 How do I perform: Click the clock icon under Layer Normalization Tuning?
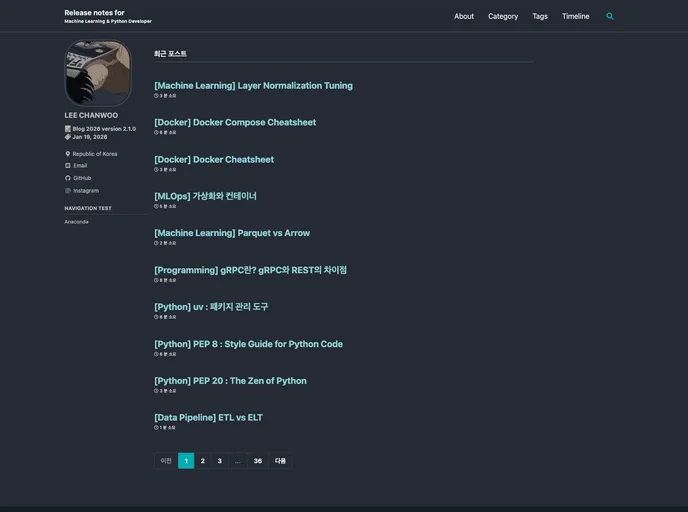156,96
